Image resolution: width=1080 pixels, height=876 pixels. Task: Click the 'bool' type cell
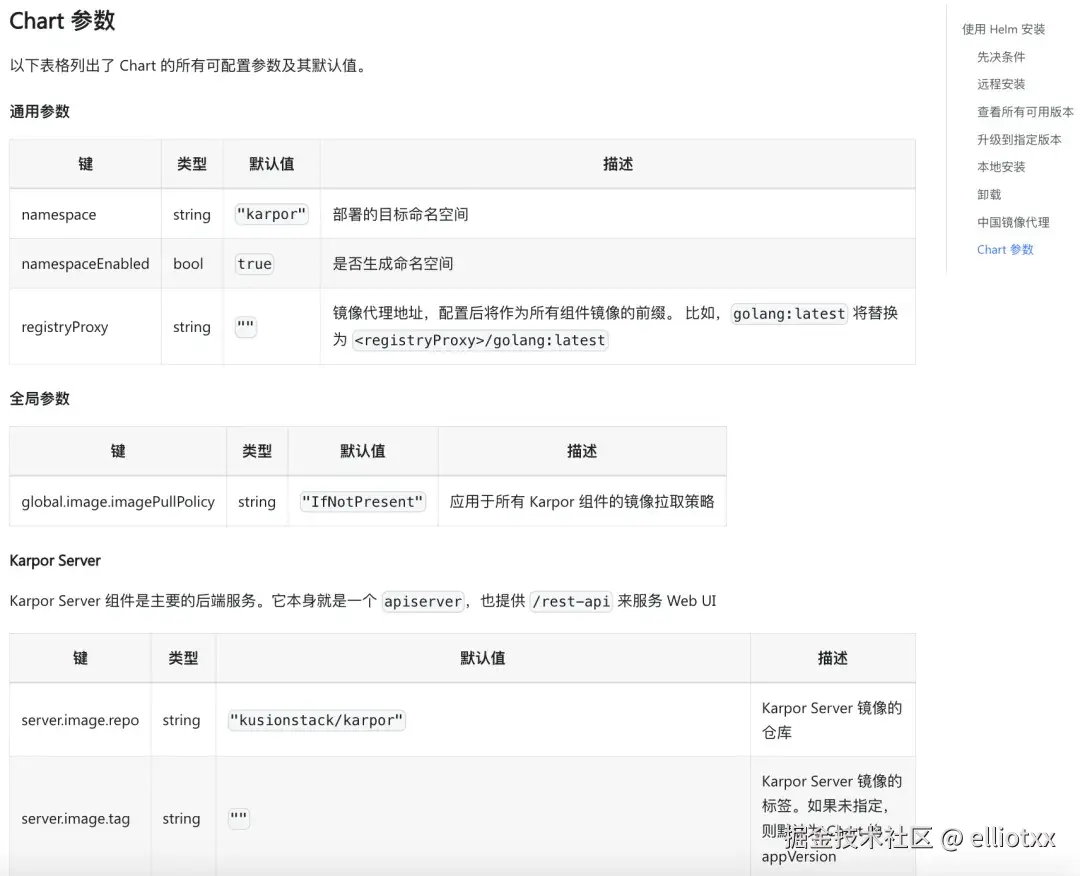[x=192, y=264]
